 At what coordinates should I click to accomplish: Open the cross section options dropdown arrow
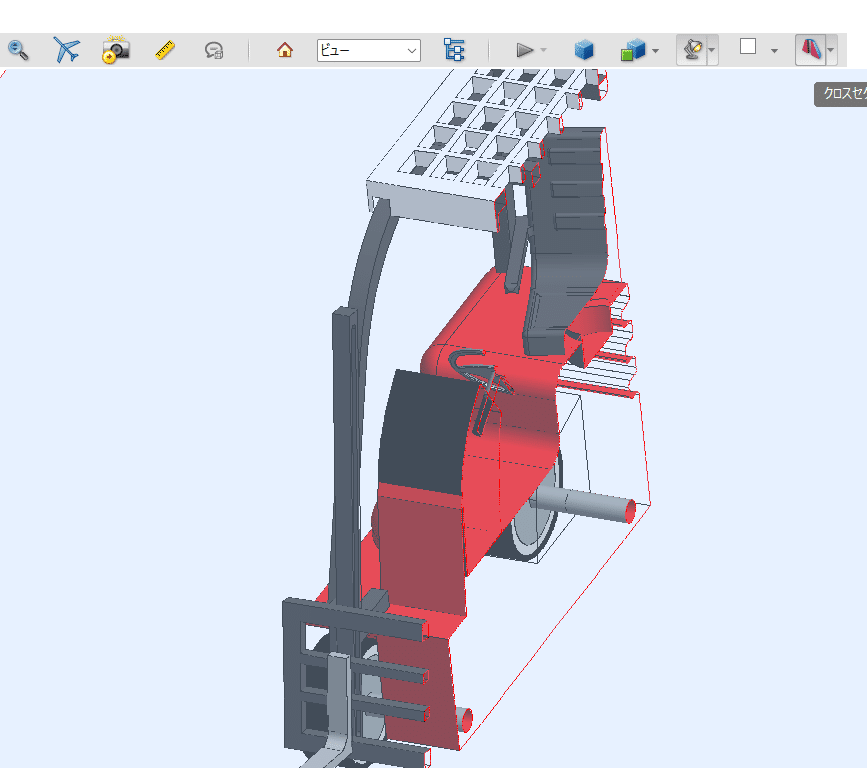pos(828,49)
